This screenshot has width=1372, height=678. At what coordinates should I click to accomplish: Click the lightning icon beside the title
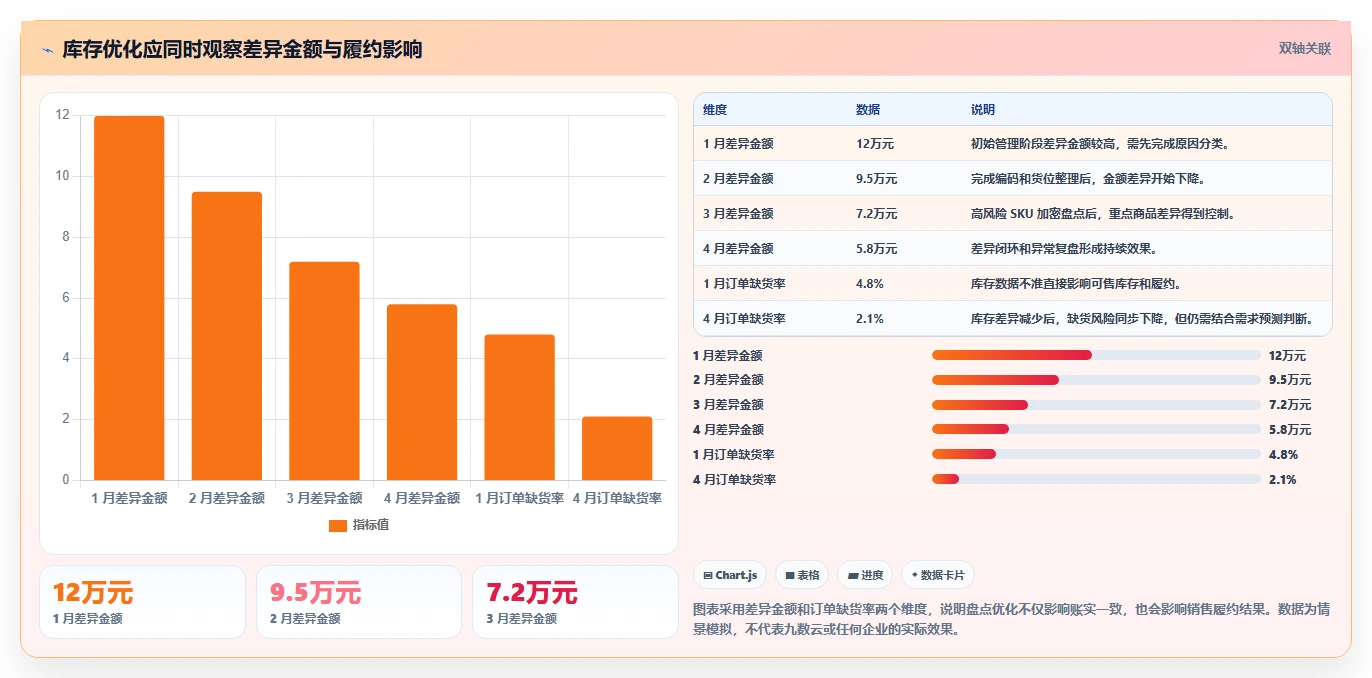pos(48,50)
